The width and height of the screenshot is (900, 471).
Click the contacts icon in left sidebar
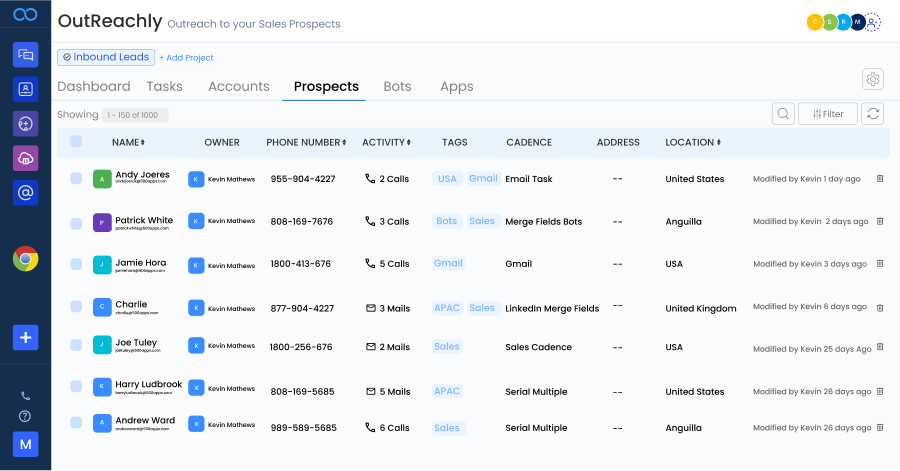point(25,89)
